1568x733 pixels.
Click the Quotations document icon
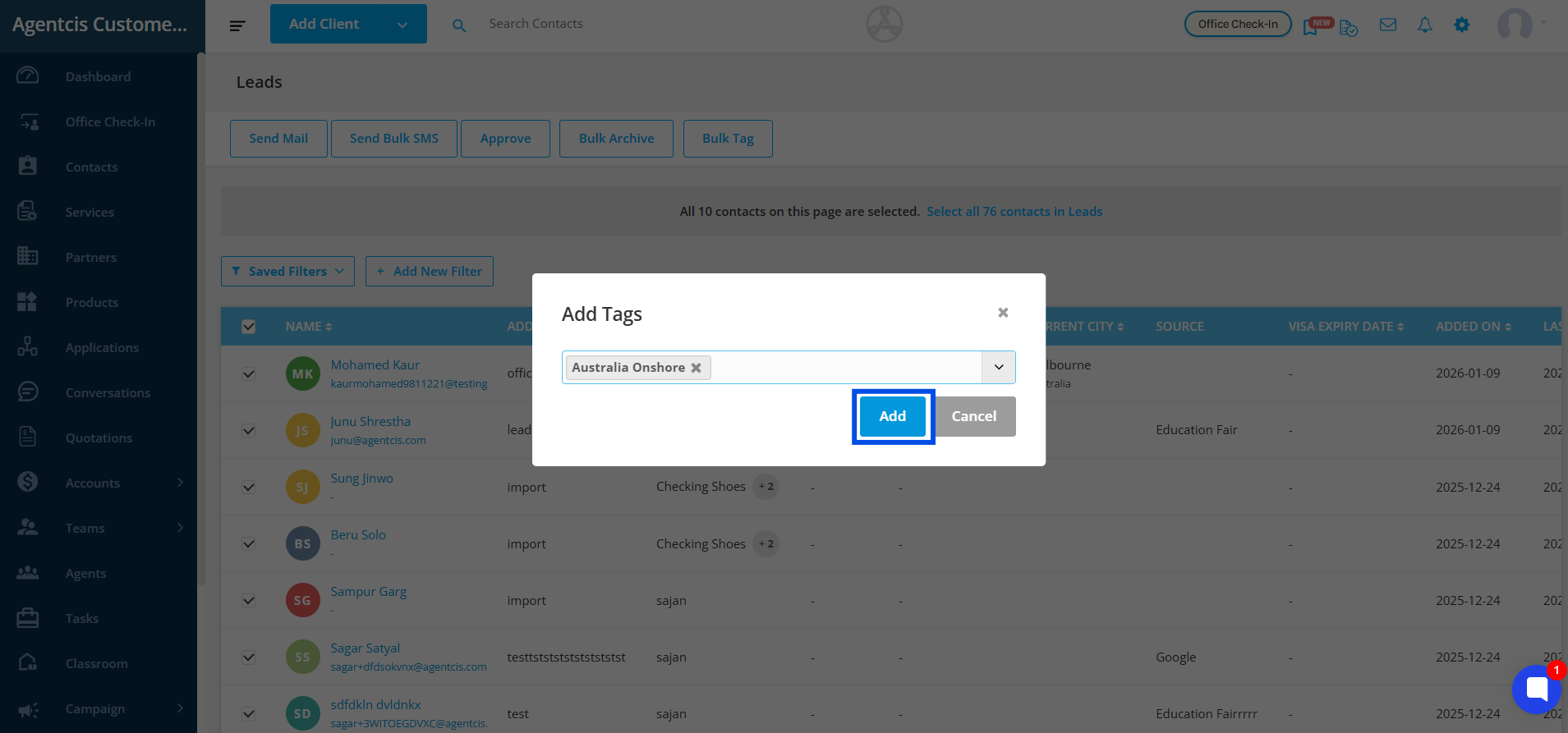tap(28, 438)
